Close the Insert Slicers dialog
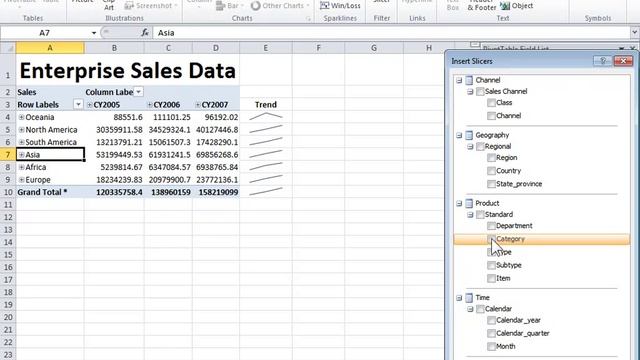640x360 pixels. [623, 61]
